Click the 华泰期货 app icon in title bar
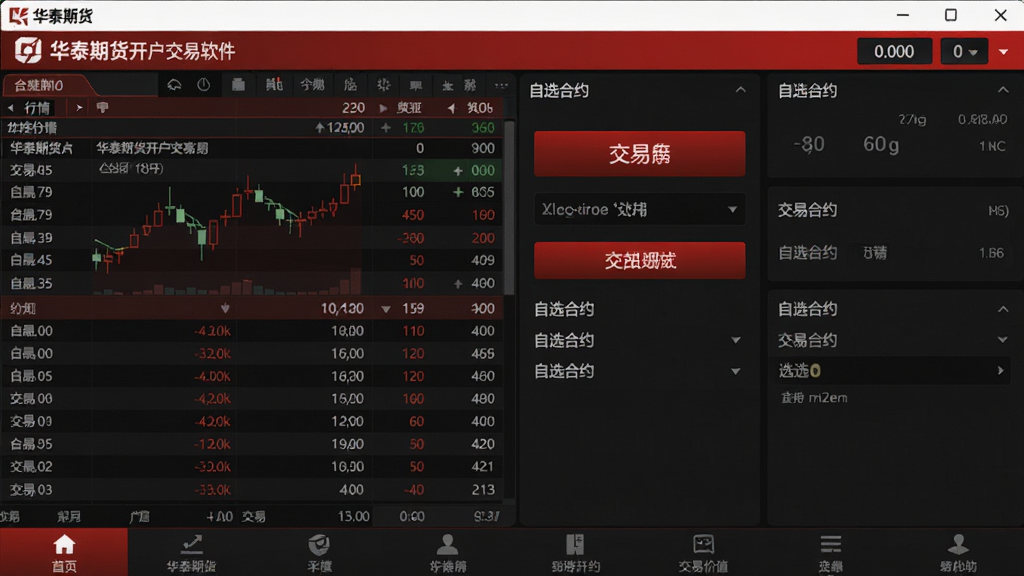This screenshot has width=1024, height=576. [x=18, y=16]
